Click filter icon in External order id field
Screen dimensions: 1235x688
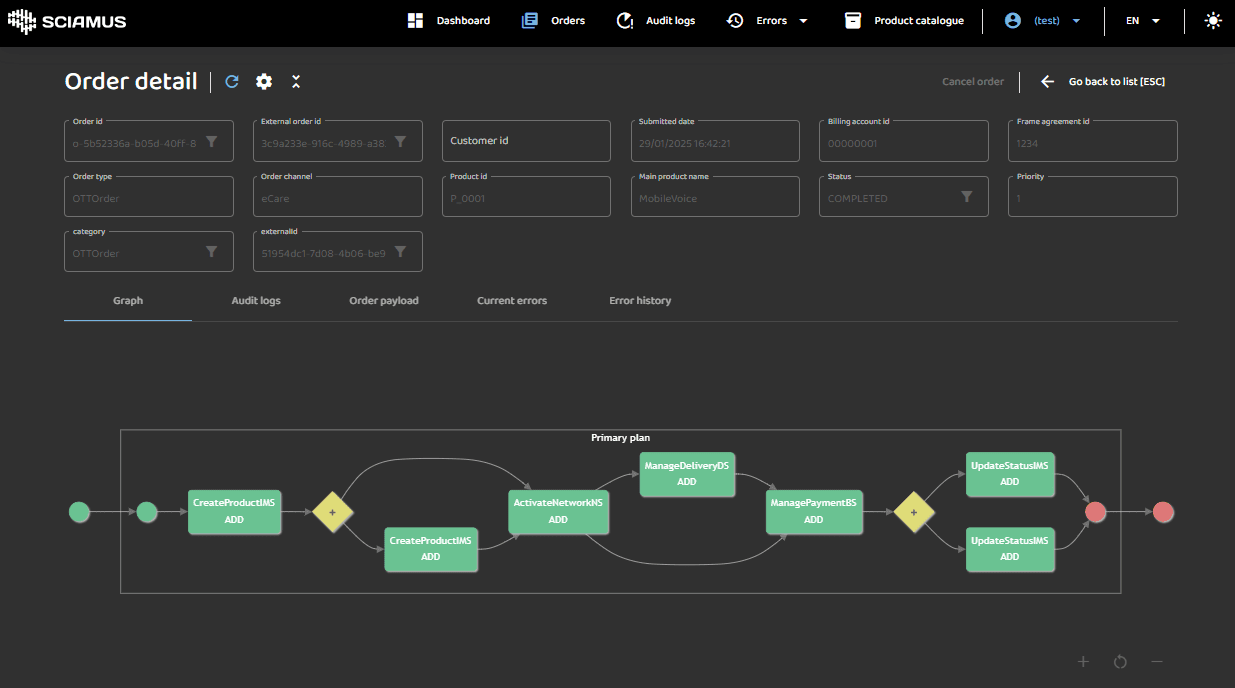[400, 142]
